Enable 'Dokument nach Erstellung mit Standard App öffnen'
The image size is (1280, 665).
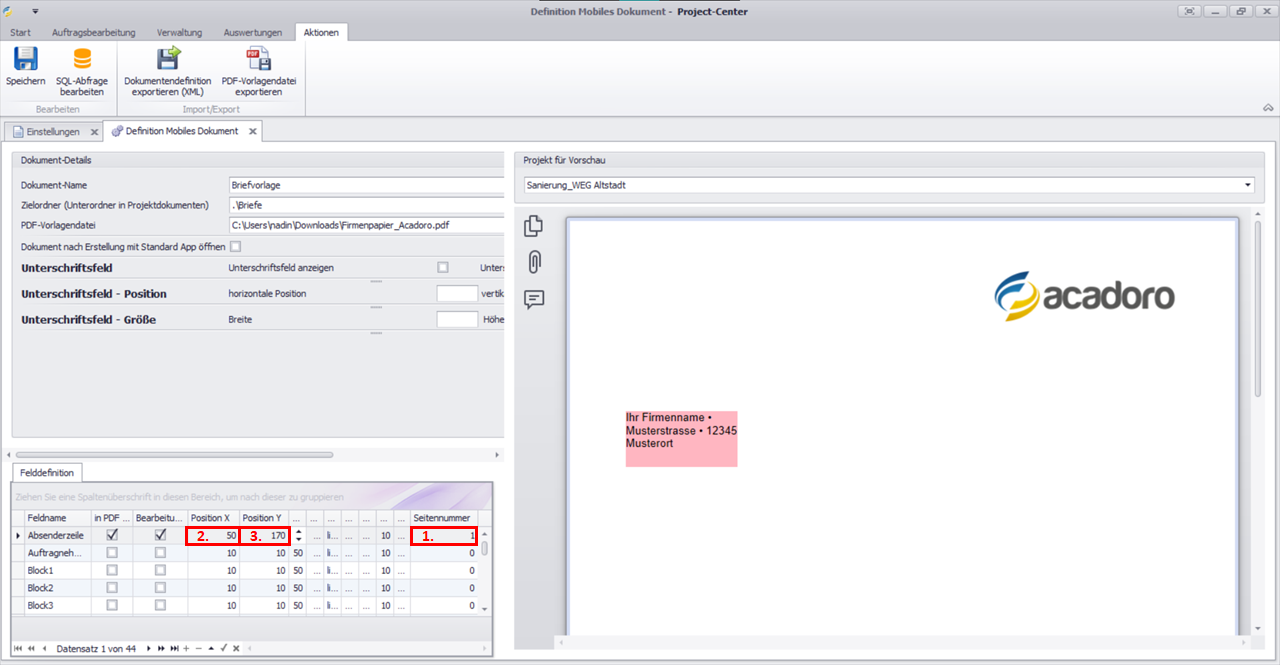236,246
